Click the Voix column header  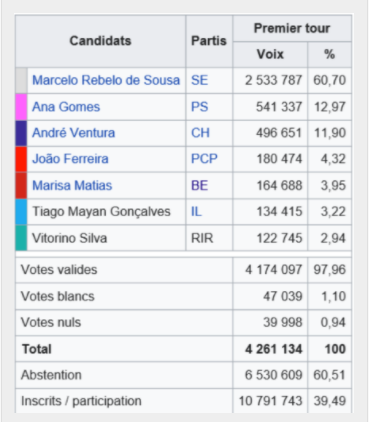click(270, 54)
